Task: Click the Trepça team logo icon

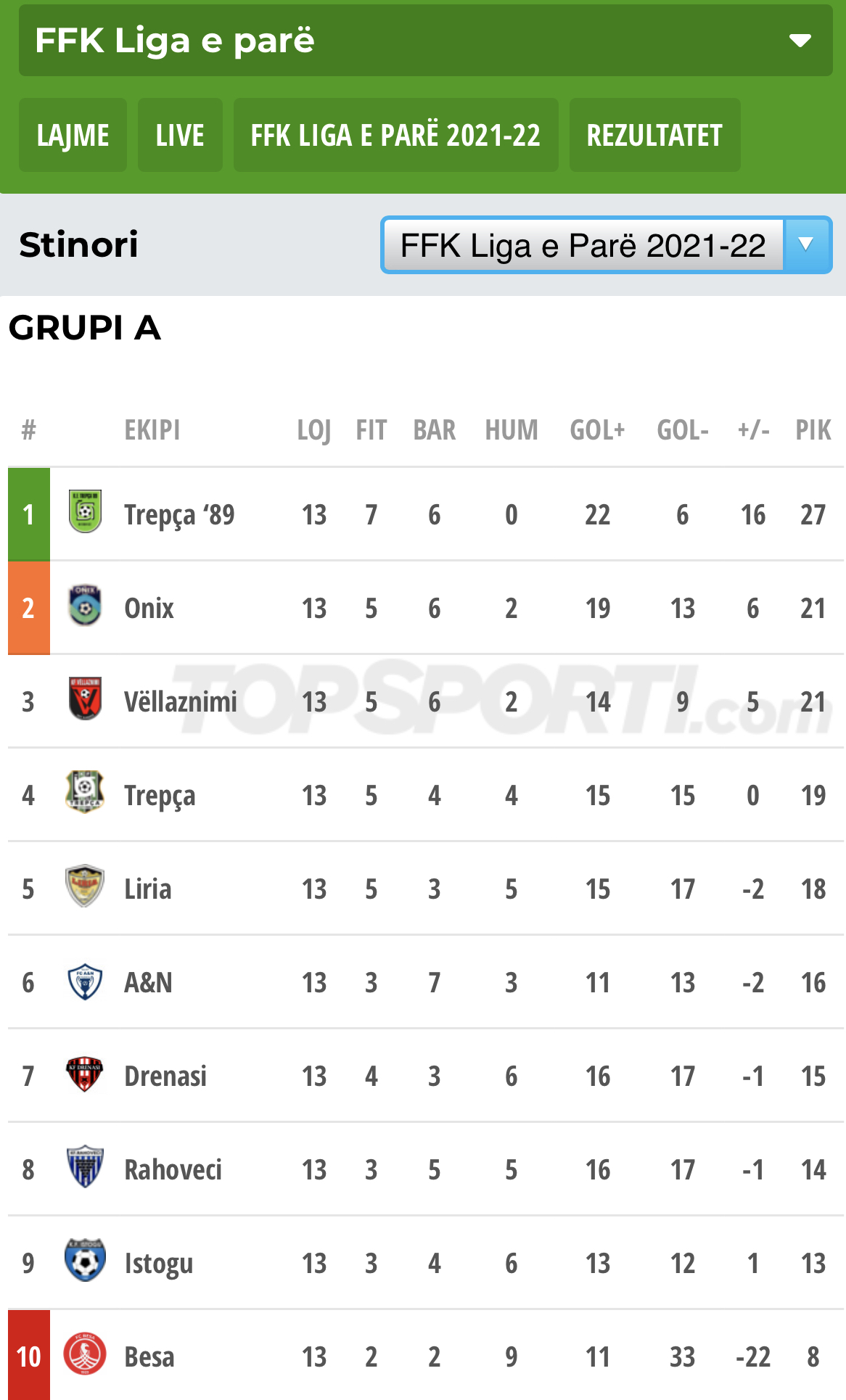Action: (85, 792)
